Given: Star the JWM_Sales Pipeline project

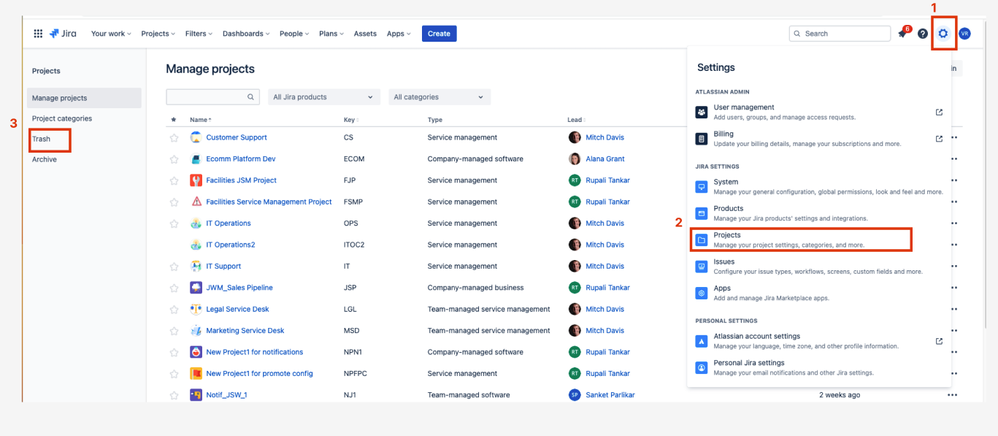Looking at the screenshot, I should [x=174, y=288].
